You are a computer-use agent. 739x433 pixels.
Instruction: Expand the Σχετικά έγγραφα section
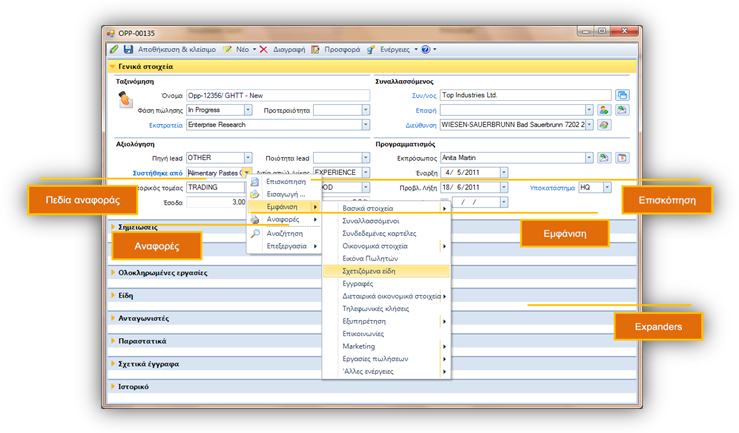point(113,364)
